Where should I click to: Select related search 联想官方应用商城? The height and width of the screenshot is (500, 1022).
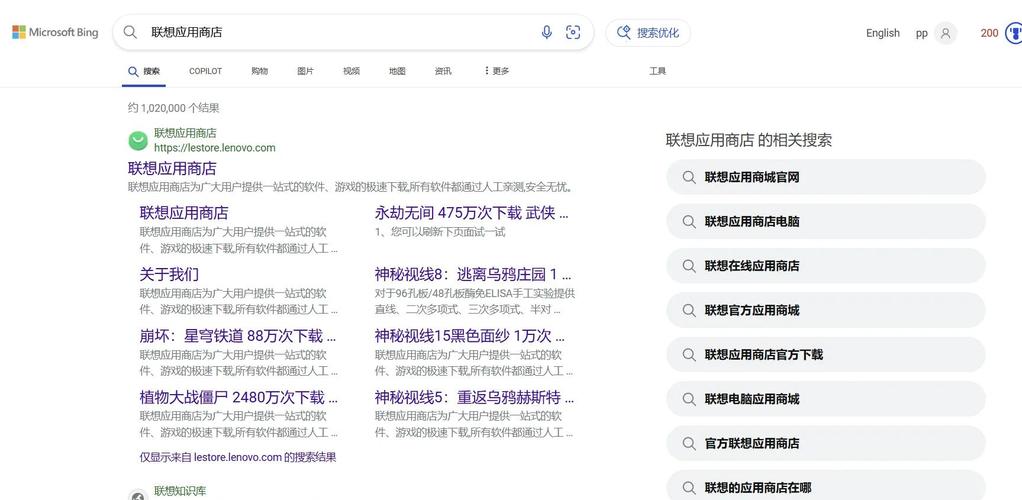coord(826,310)
